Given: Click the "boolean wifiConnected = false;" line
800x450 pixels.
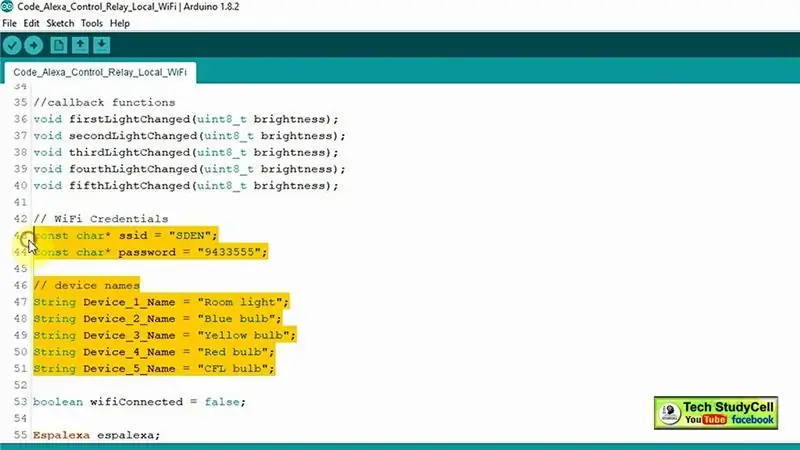Looking at the screenshot, I should [139, 402].
